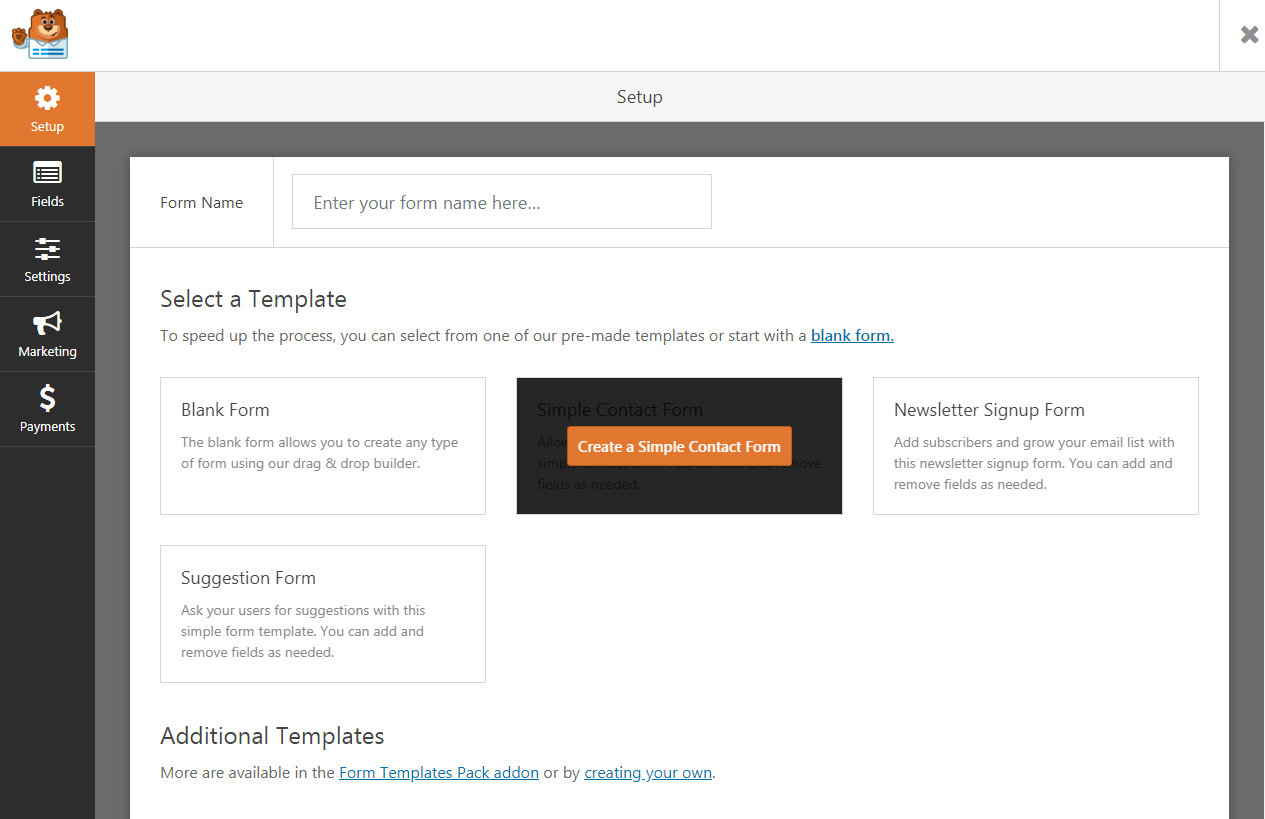This screenshot has height=819, width=1265.
Task: Close the form builder with X
Action: pos(1249,35)
